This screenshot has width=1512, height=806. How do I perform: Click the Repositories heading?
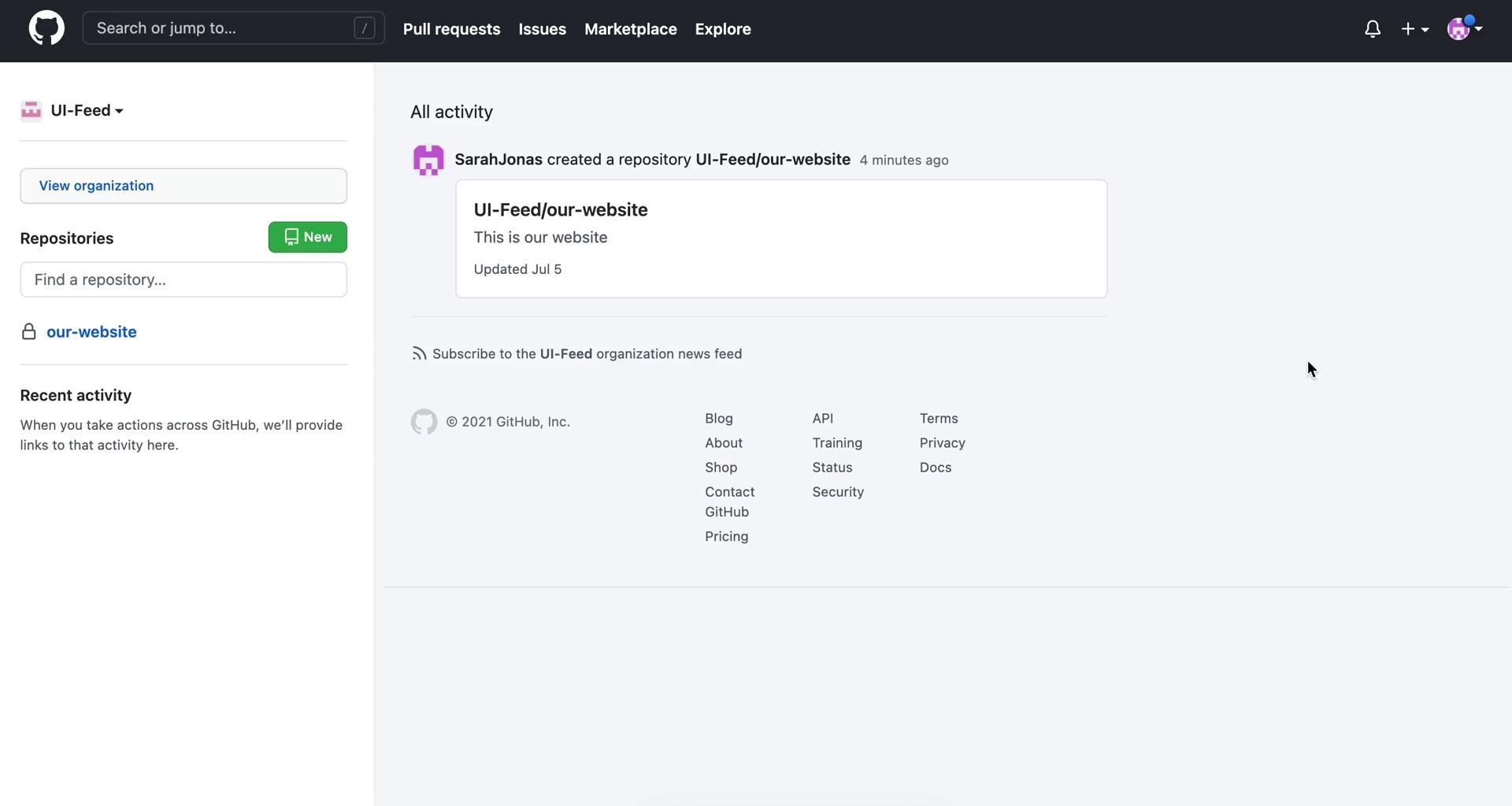click(x=67, y=238)
